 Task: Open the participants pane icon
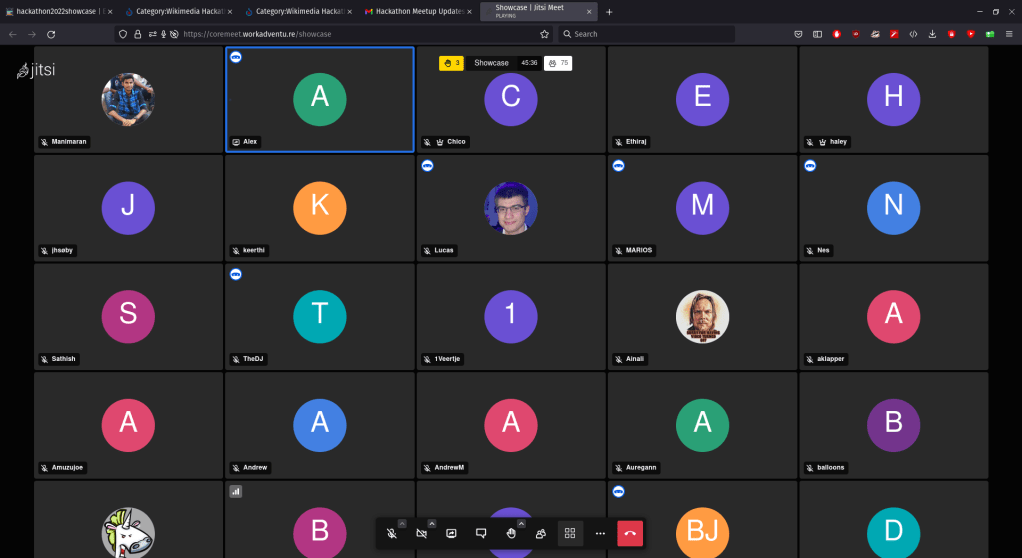[540, 534]
